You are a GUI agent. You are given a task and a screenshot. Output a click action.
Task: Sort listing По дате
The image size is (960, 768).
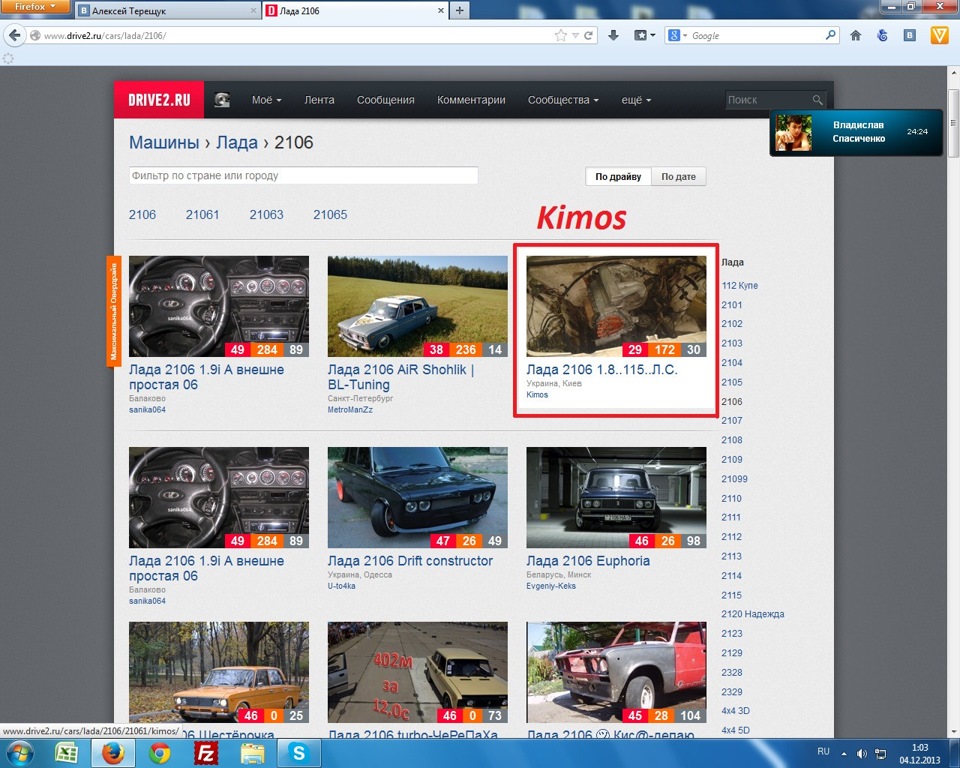click(x=678, y=176)
